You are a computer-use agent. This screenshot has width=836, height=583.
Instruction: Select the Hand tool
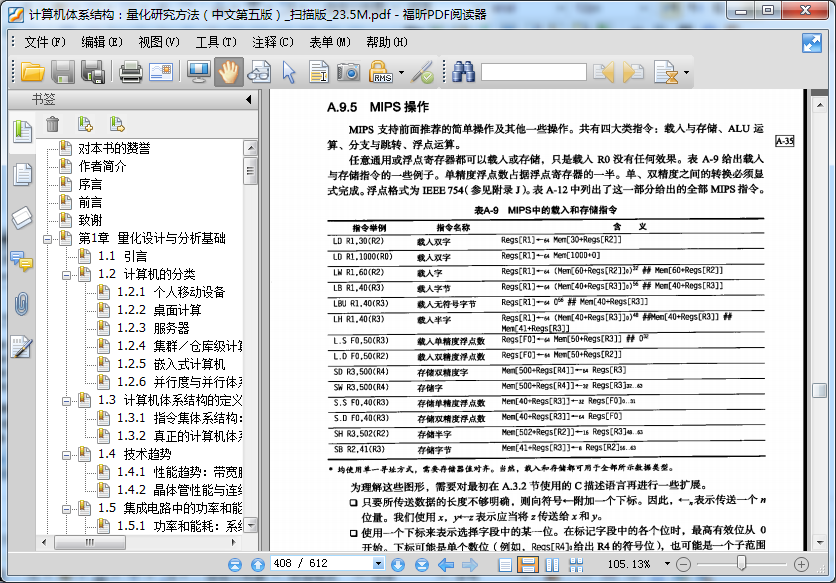click(x=229, y=71)
